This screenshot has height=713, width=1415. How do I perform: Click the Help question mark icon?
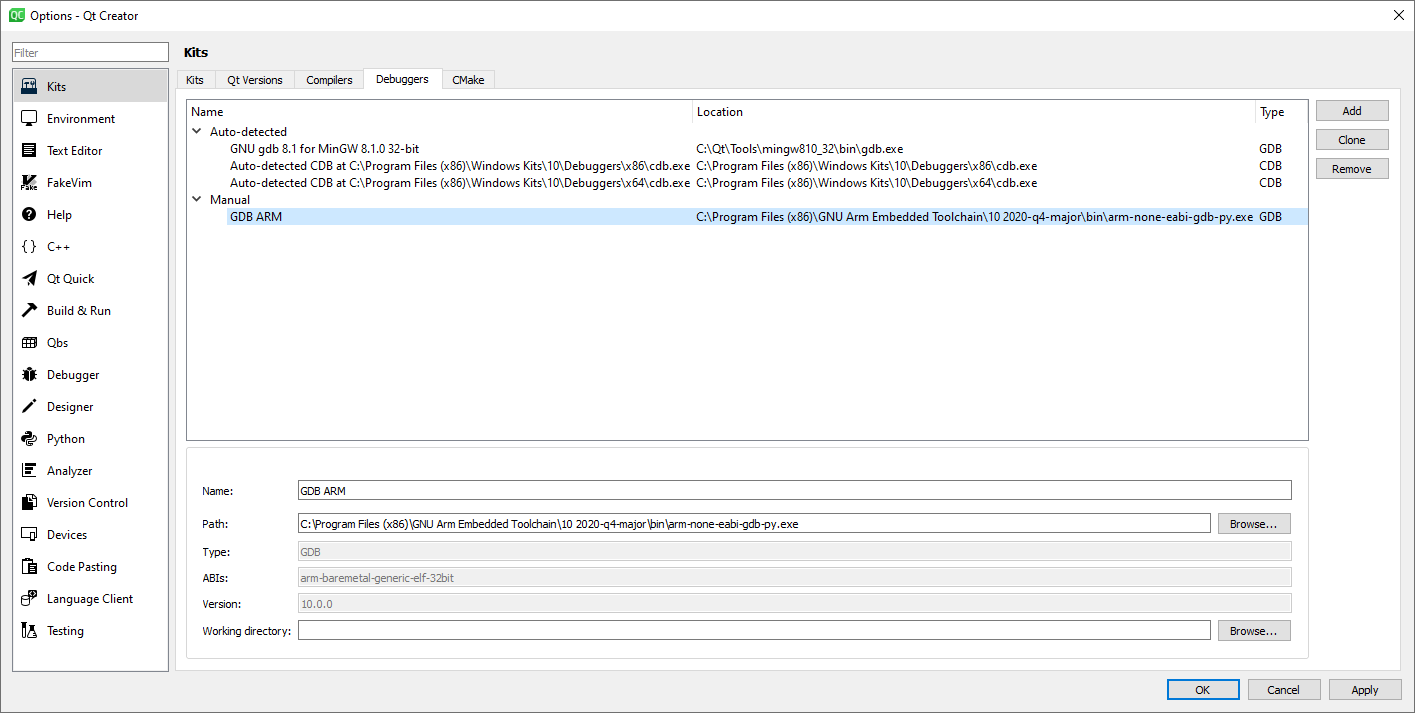[29, 215]
